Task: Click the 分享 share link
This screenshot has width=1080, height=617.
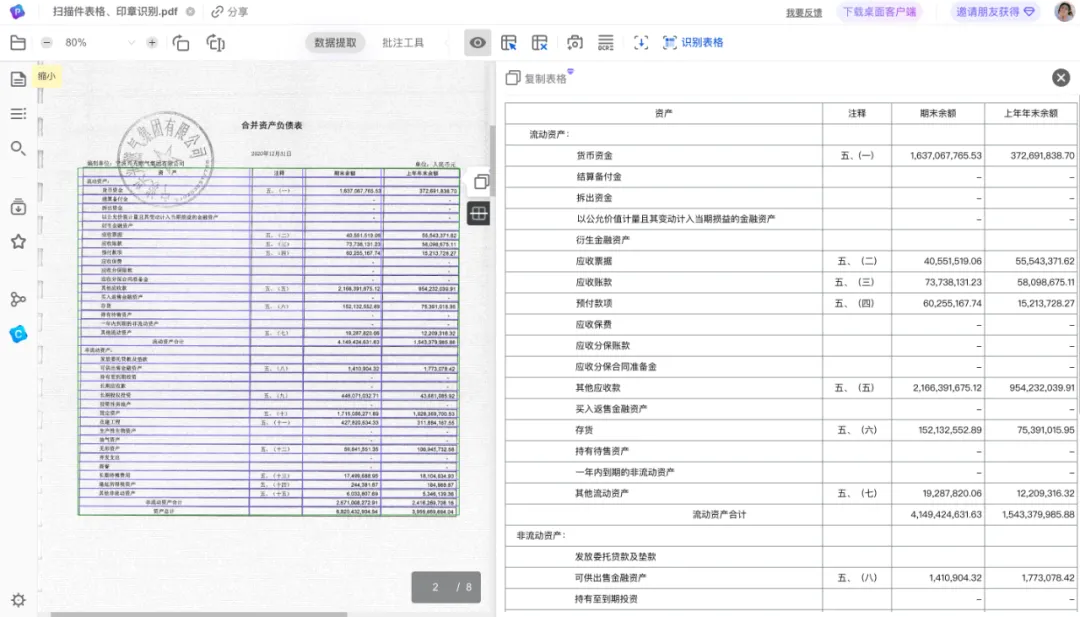Action: click(230, 12)
